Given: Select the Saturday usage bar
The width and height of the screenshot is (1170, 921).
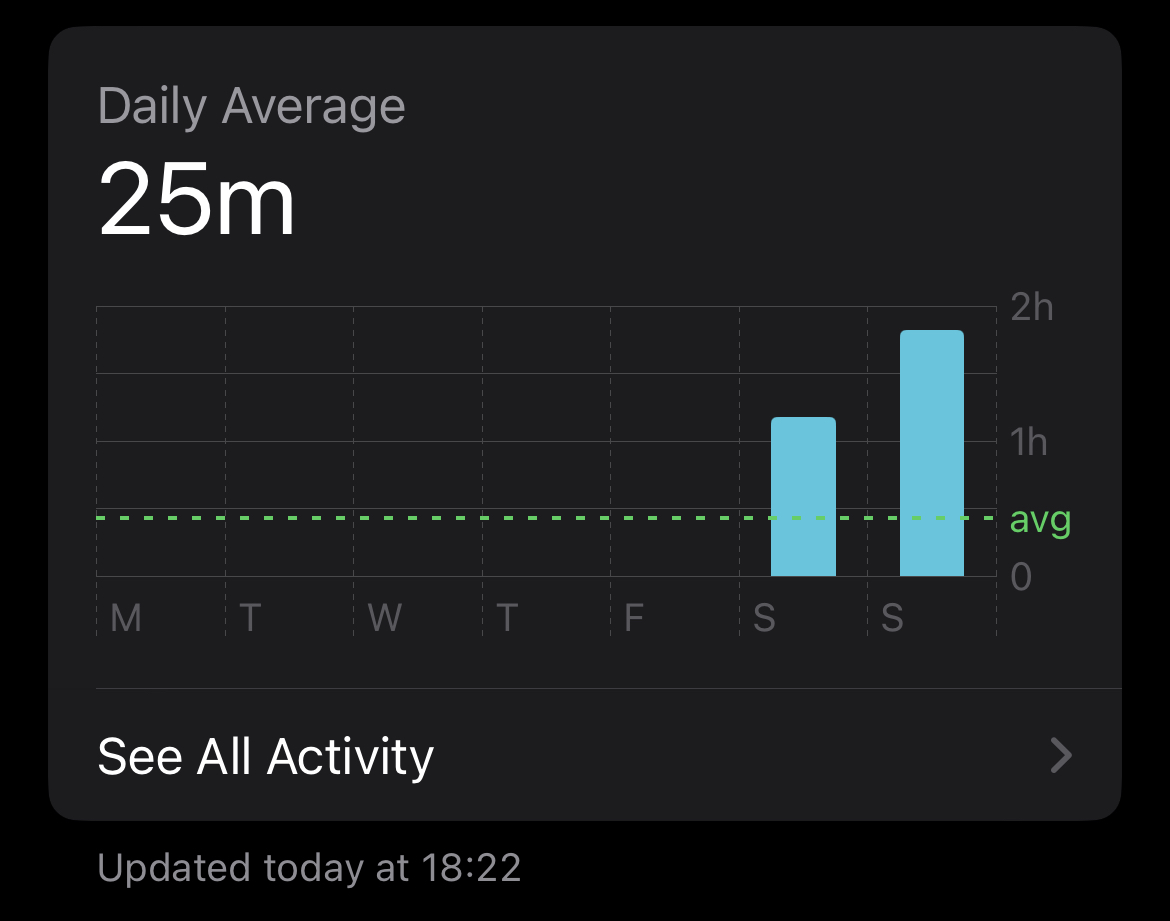Looking at the screenshot, I should pyautogui.click(x=803, y=496).
